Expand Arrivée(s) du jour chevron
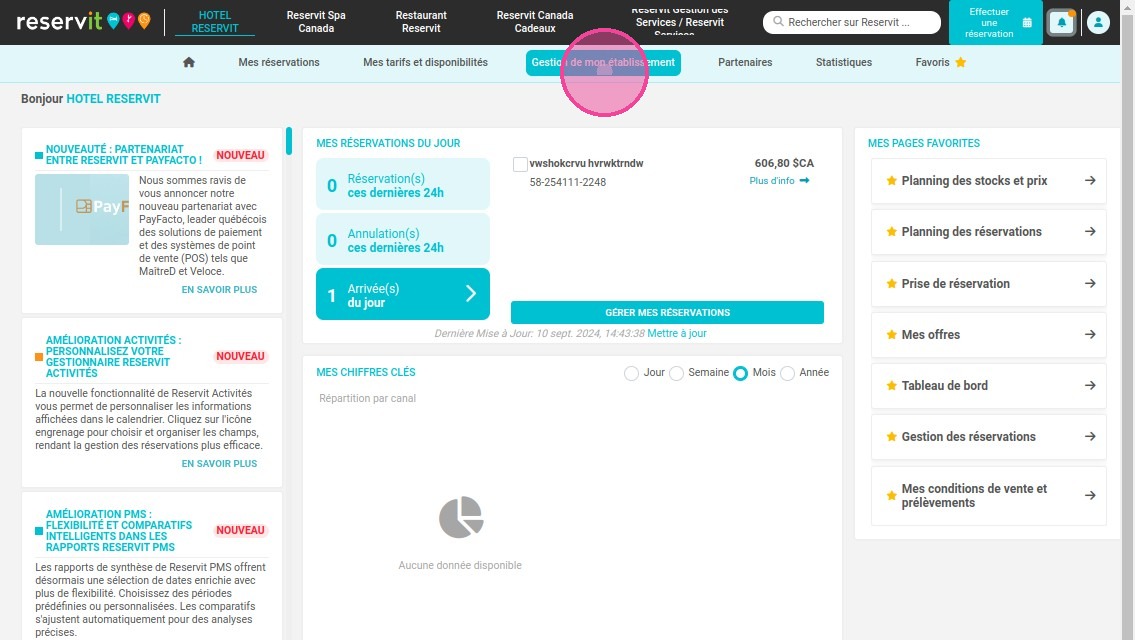 tap(471, 293)
